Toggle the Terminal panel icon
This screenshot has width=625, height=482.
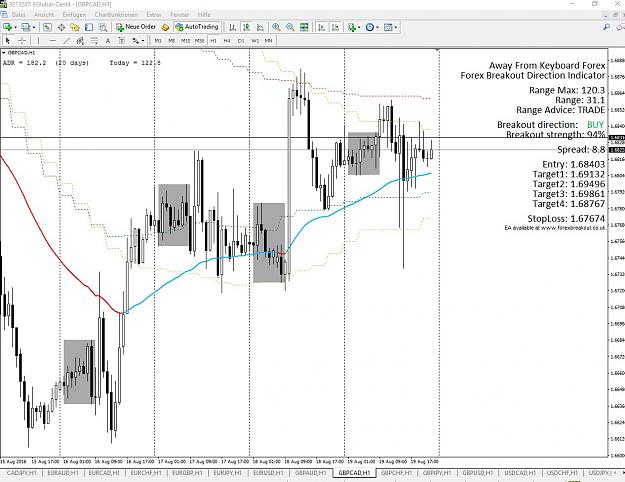[89, 27]
